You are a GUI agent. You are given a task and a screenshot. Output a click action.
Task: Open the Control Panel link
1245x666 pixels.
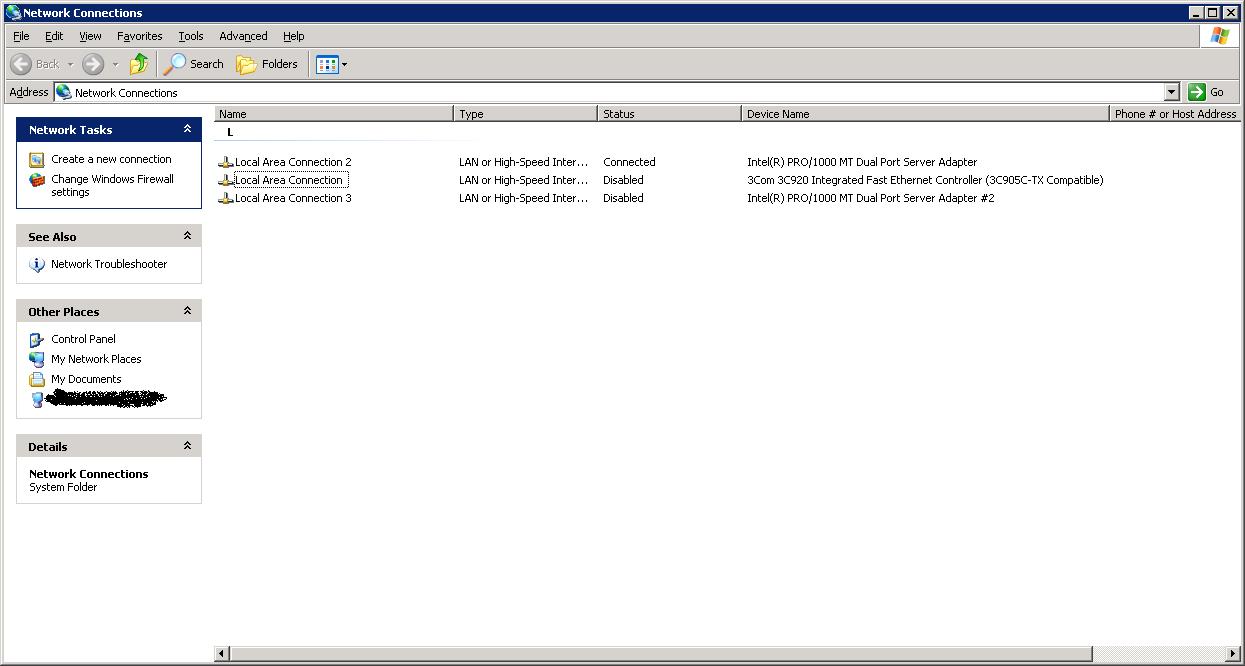[83, 339]
